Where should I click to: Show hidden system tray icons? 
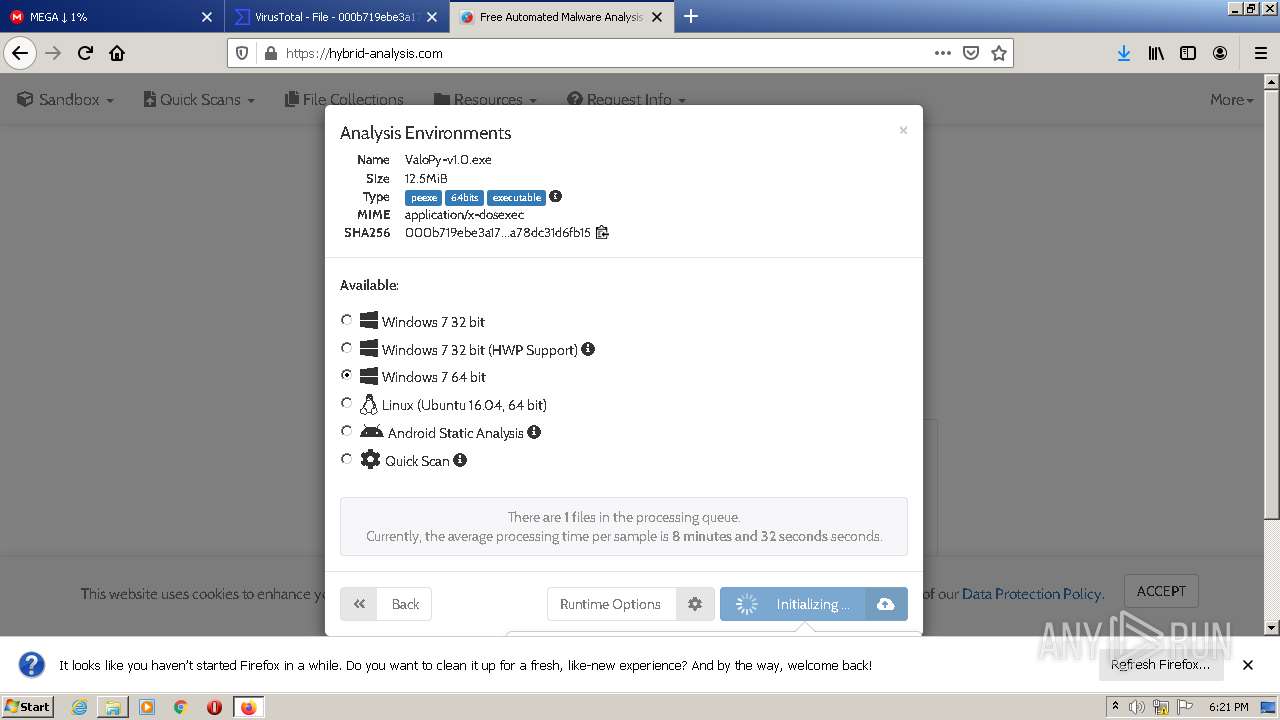pos(1115,707)
